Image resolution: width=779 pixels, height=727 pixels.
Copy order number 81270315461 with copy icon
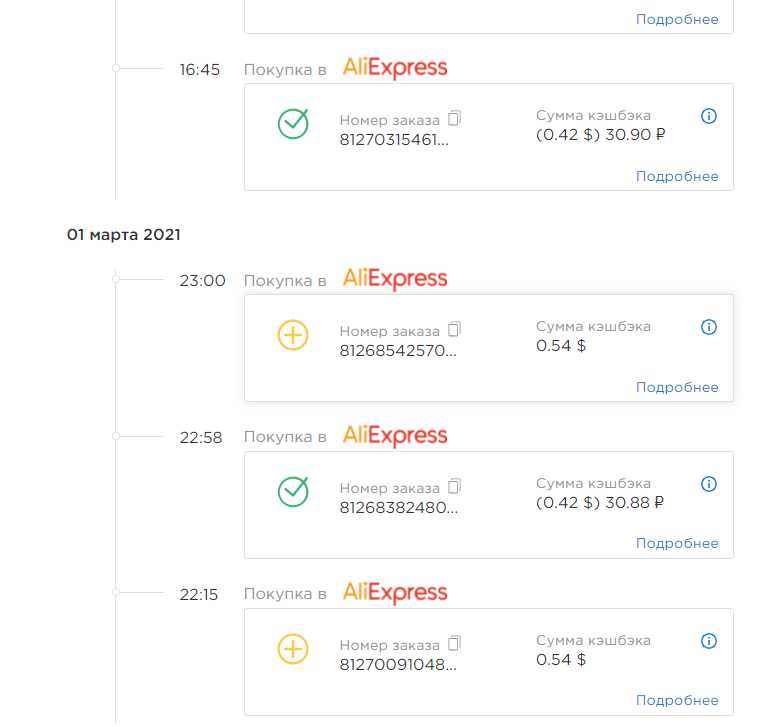[454, 118]
